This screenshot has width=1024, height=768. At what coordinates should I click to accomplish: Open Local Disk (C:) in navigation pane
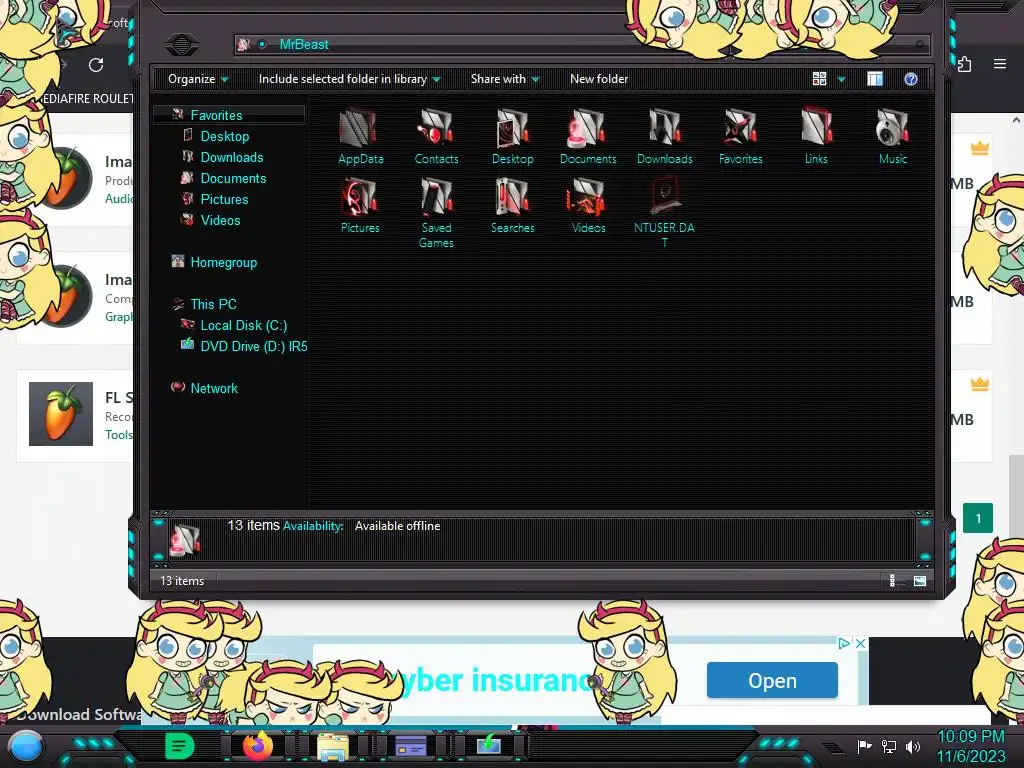244,325
